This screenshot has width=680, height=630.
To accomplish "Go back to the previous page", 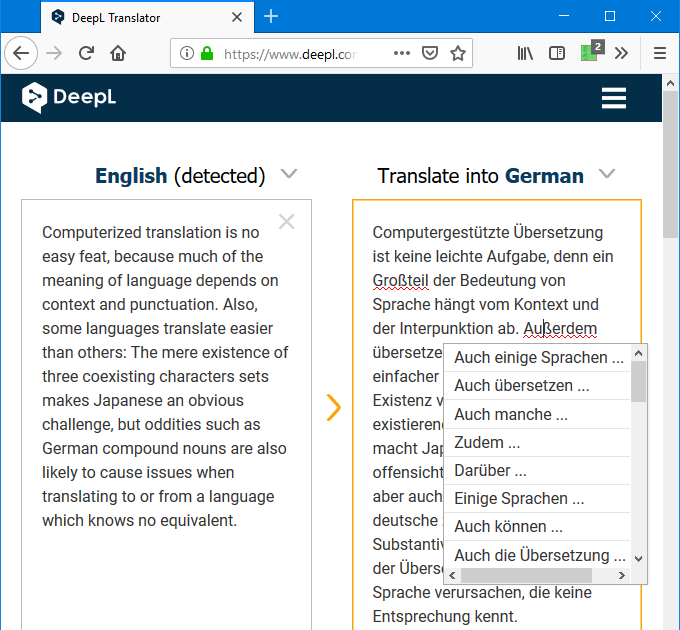I will [x=20, y=53].
